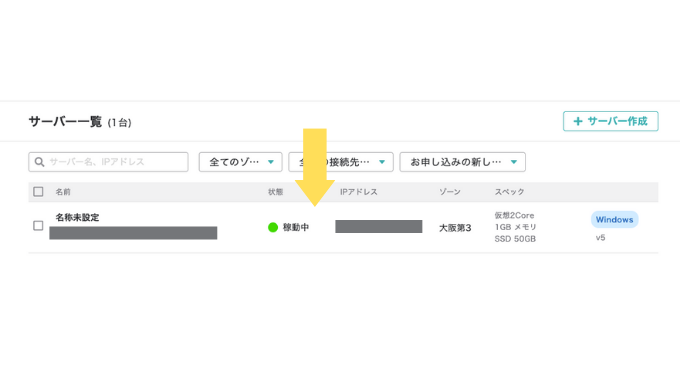
Task: Toggle the select-all checkbox in header
Action: 38,191
